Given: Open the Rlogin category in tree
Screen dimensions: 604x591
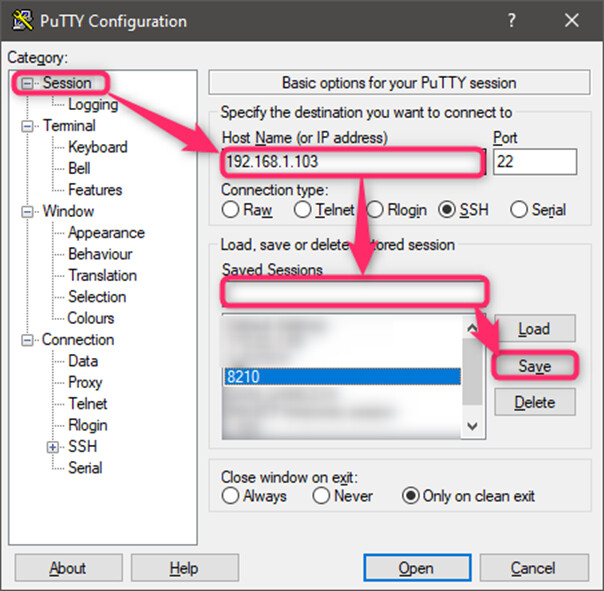Looking at the screenshot, I should click(x=87, y=425).
